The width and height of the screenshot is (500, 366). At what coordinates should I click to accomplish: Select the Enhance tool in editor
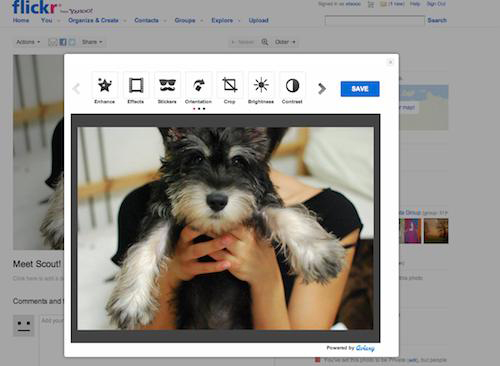105,88
